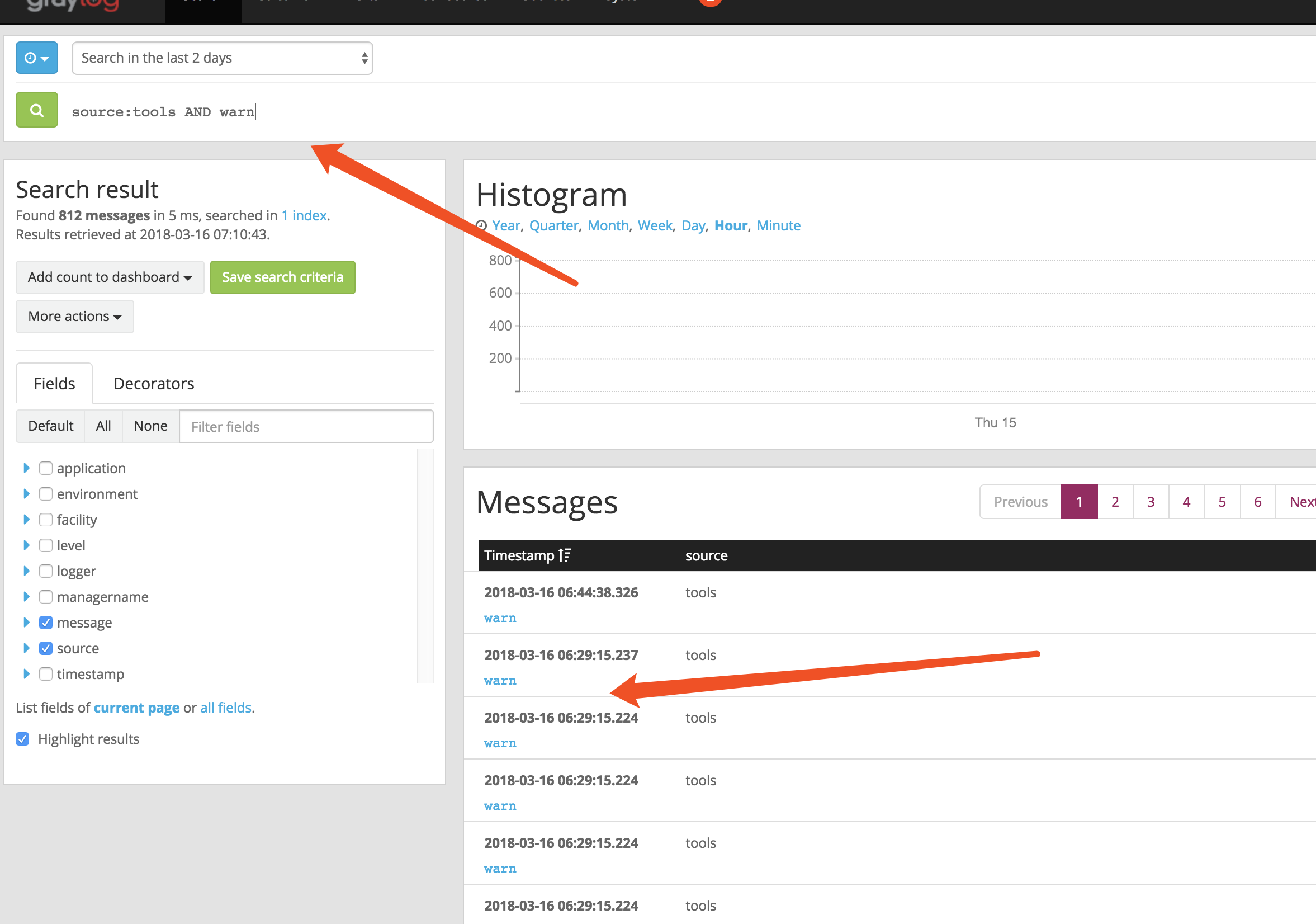
Task: Expand the facility field triangle
Action: click(26, 520)
